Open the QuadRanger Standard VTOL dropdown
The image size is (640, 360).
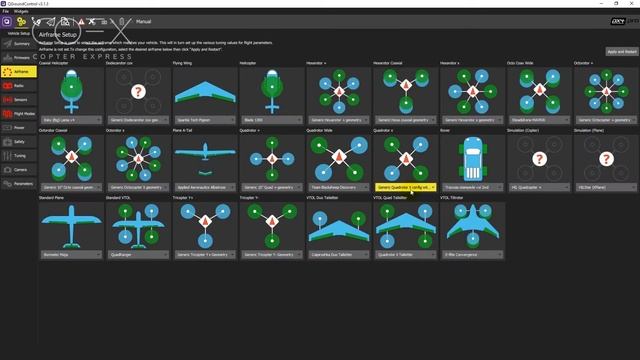(138, 255)
